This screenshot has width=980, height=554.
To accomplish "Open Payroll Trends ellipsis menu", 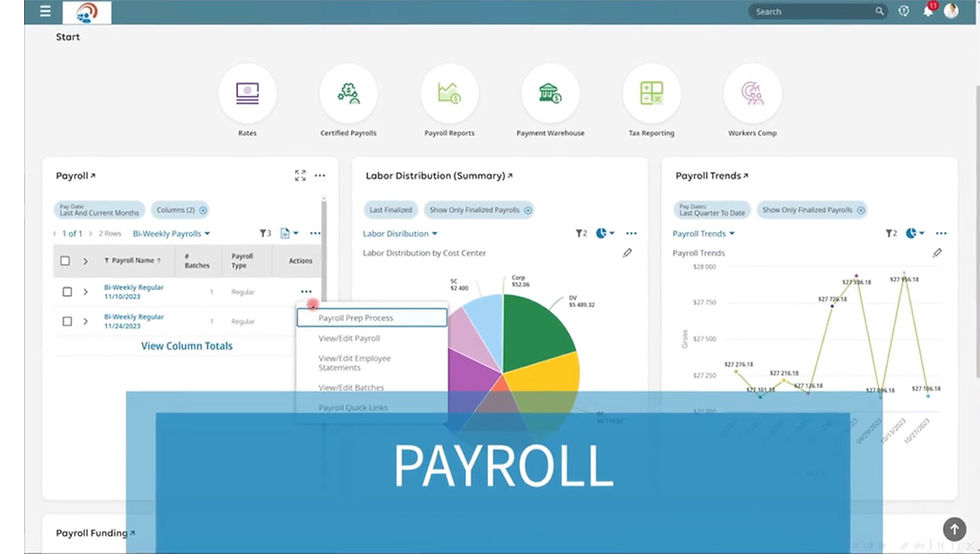I will (941, 233).
